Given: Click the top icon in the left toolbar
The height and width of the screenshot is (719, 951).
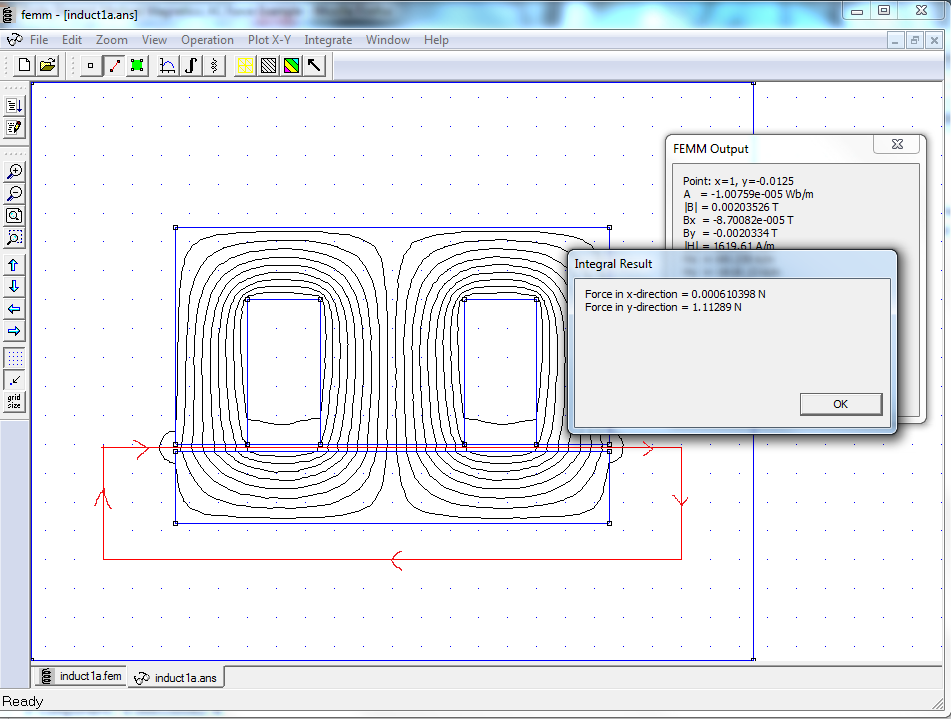Looking at the screenshot, I should [x=14, y=106].
